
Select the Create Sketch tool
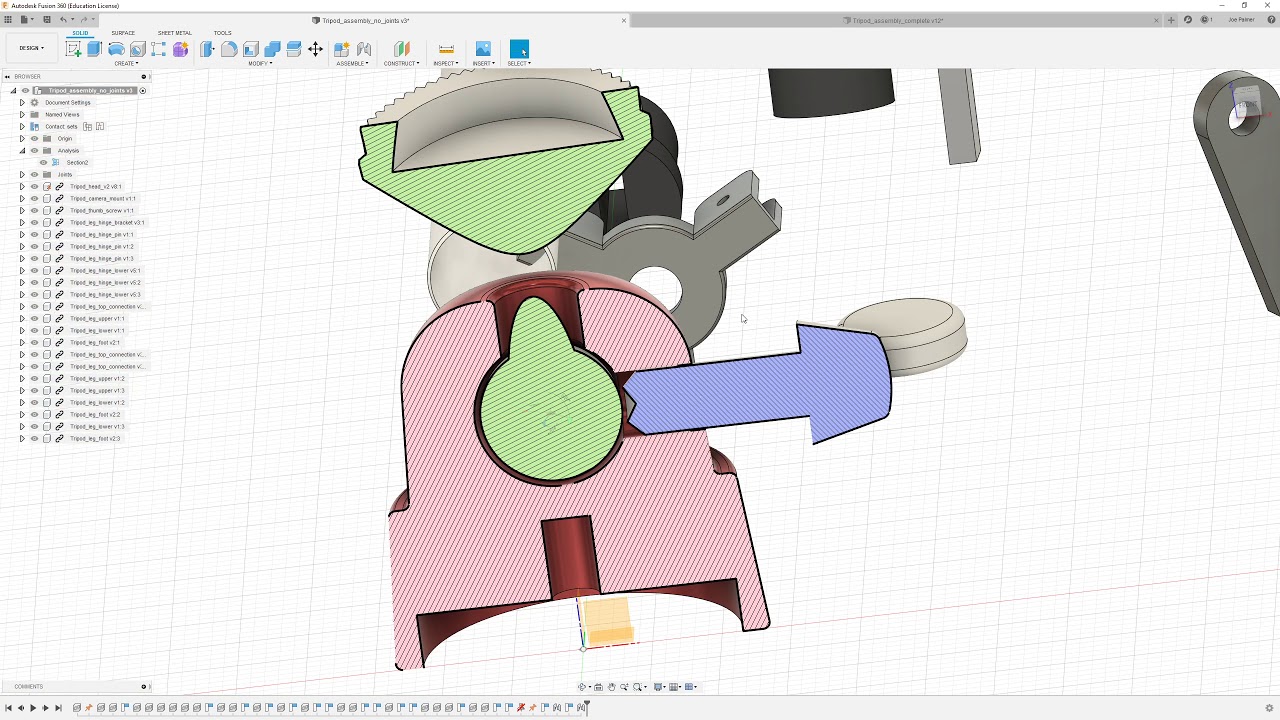click(x=73, y=49)
